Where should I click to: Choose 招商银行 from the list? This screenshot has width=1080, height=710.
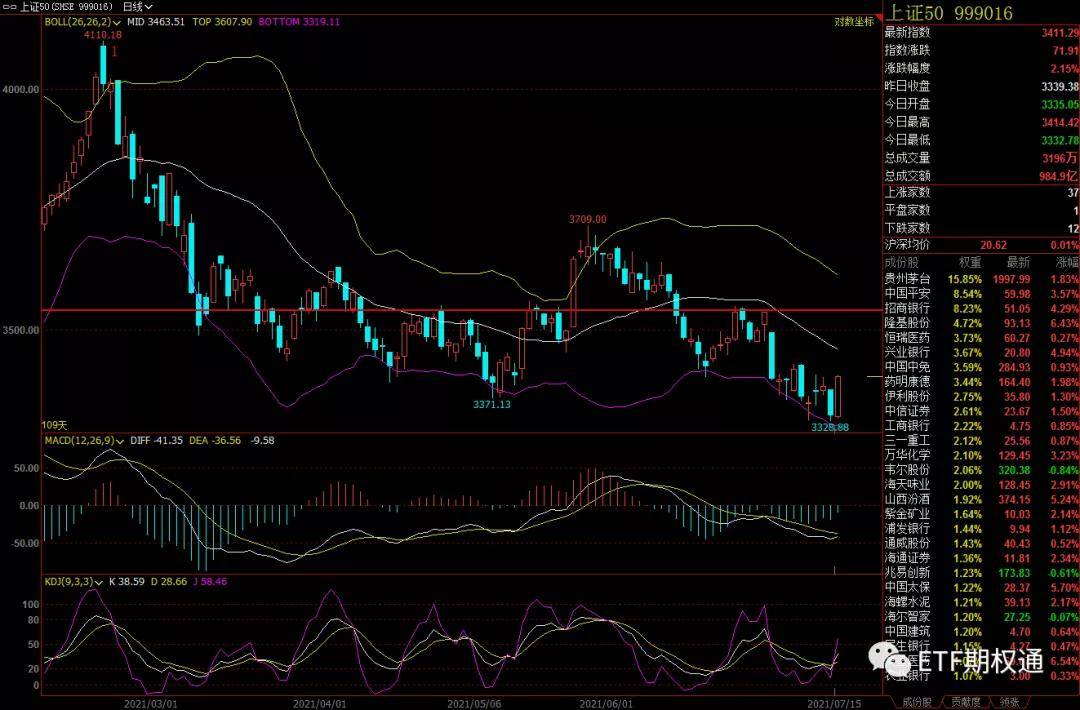(907, 311)
